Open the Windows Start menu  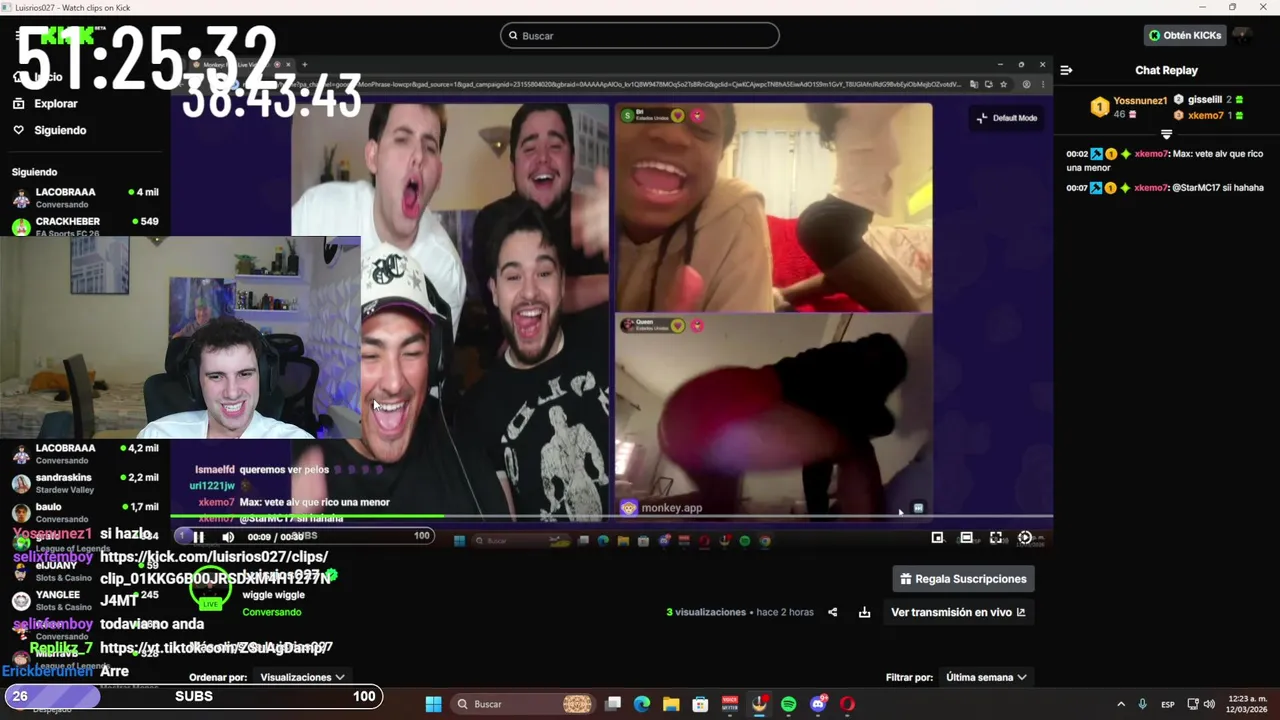click(x=433, y=704)
